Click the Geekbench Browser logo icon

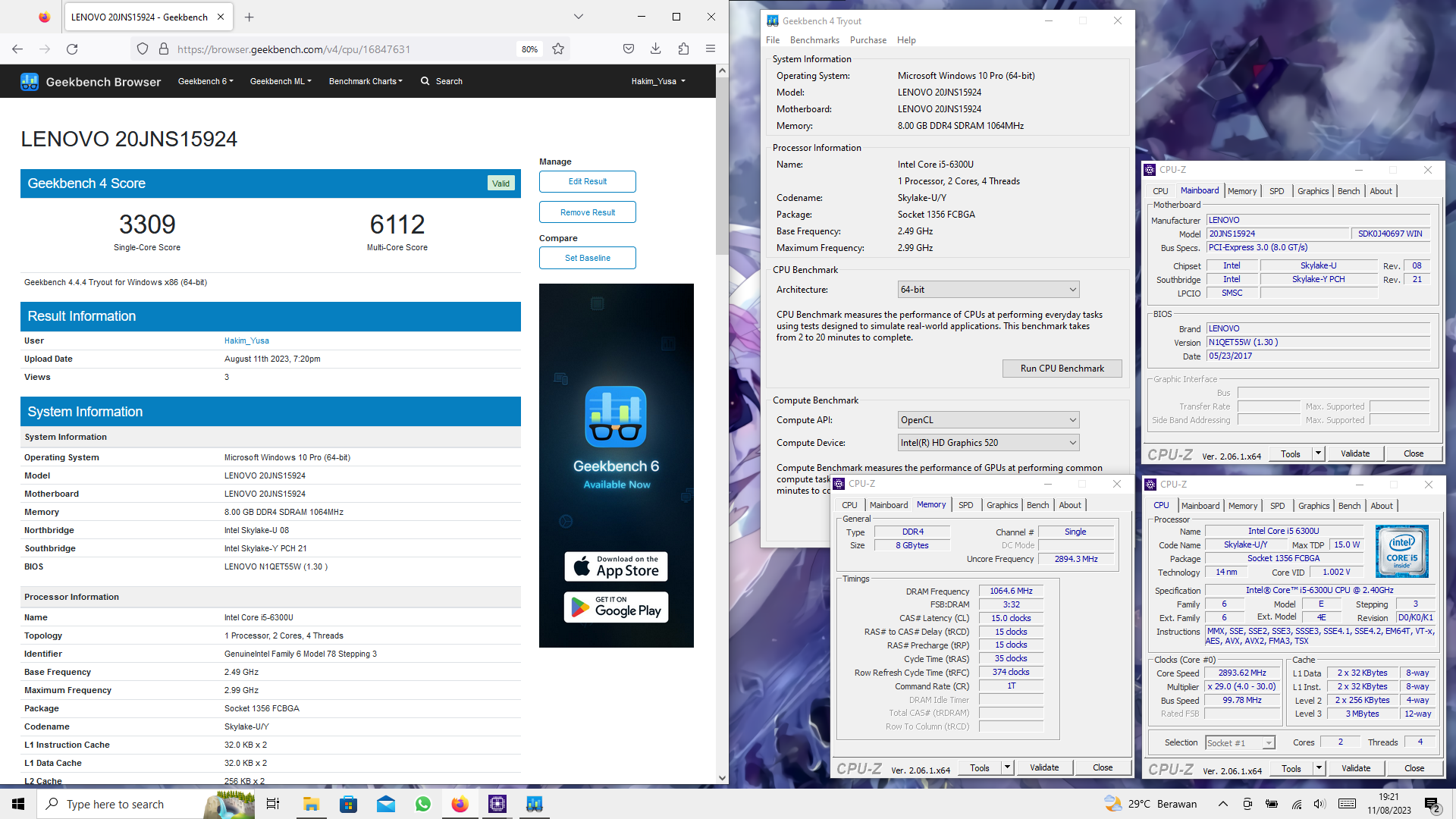click(30, 81)
